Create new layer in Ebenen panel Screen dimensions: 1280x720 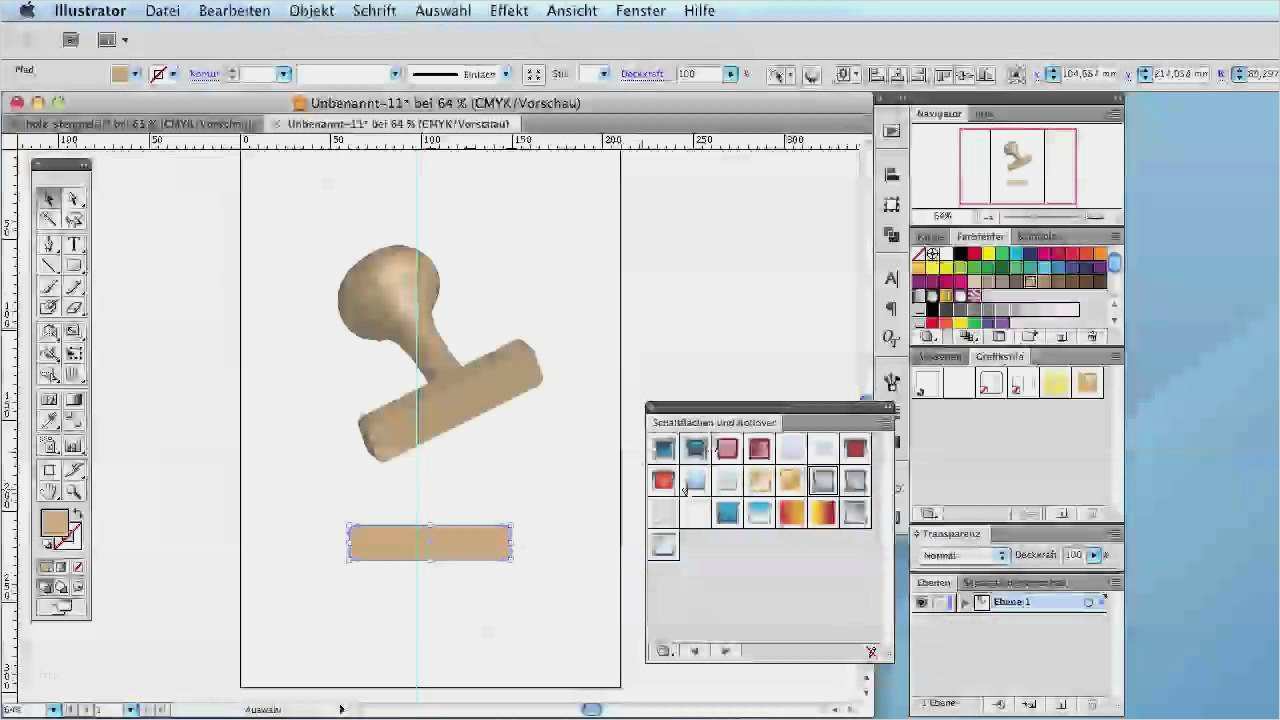click(1061, 705)
